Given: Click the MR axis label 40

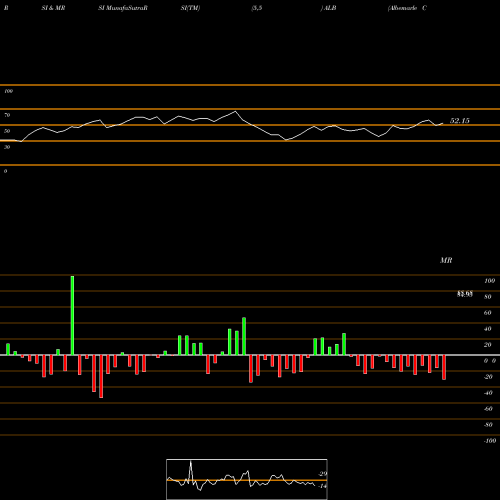Looking at the screenshot, I should click(488, 329).
